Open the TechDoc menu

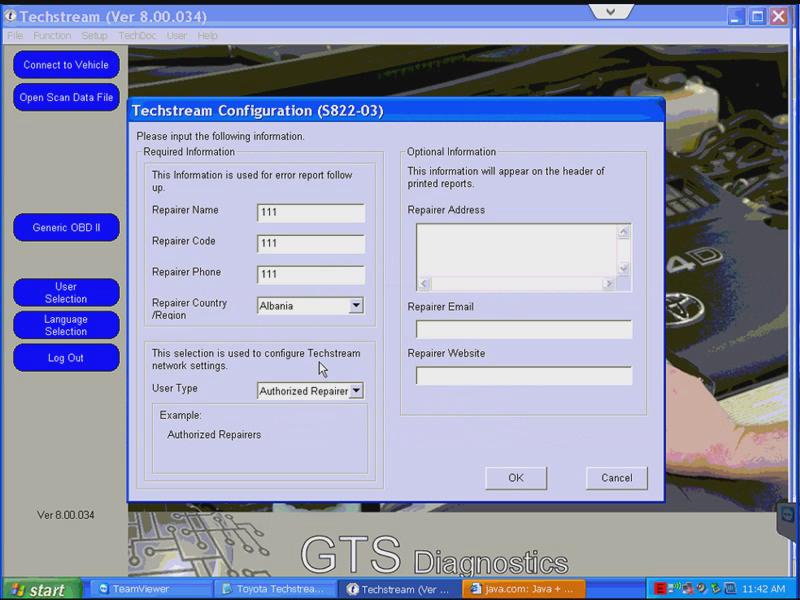click(x=137, y=36)
